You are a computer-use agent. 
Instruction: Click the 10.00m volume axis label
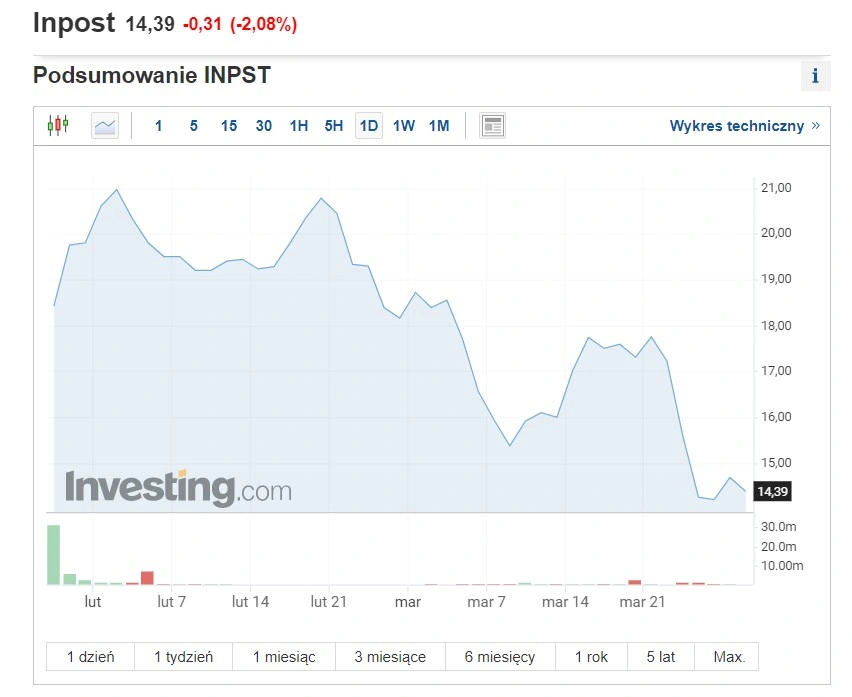(x=782, y=566)
